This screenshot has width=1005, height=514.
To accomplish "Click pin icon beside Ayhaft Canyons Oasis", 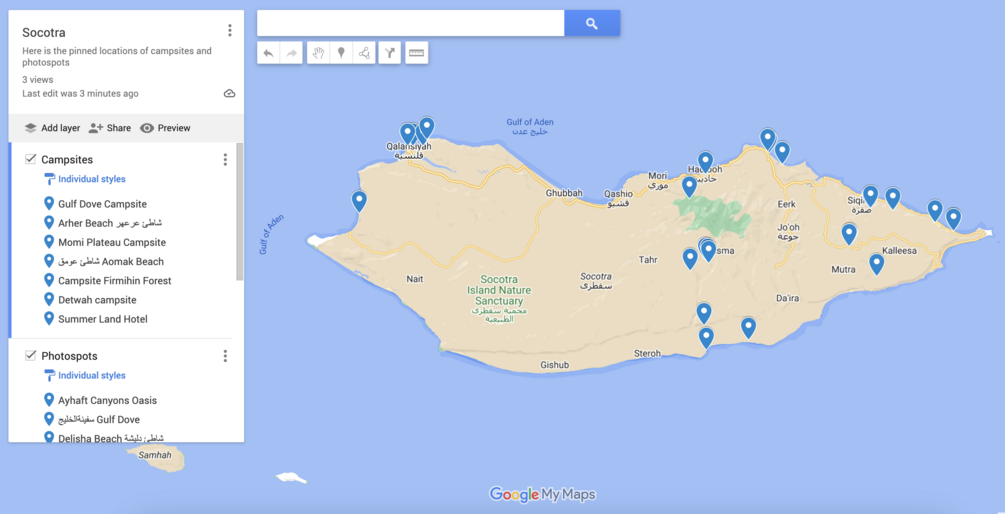I will click(x=48, y=400).
